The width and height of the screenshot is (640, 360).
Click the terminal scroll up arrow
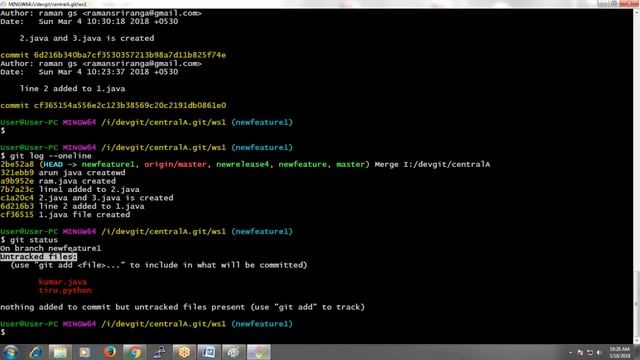point(636,12)
